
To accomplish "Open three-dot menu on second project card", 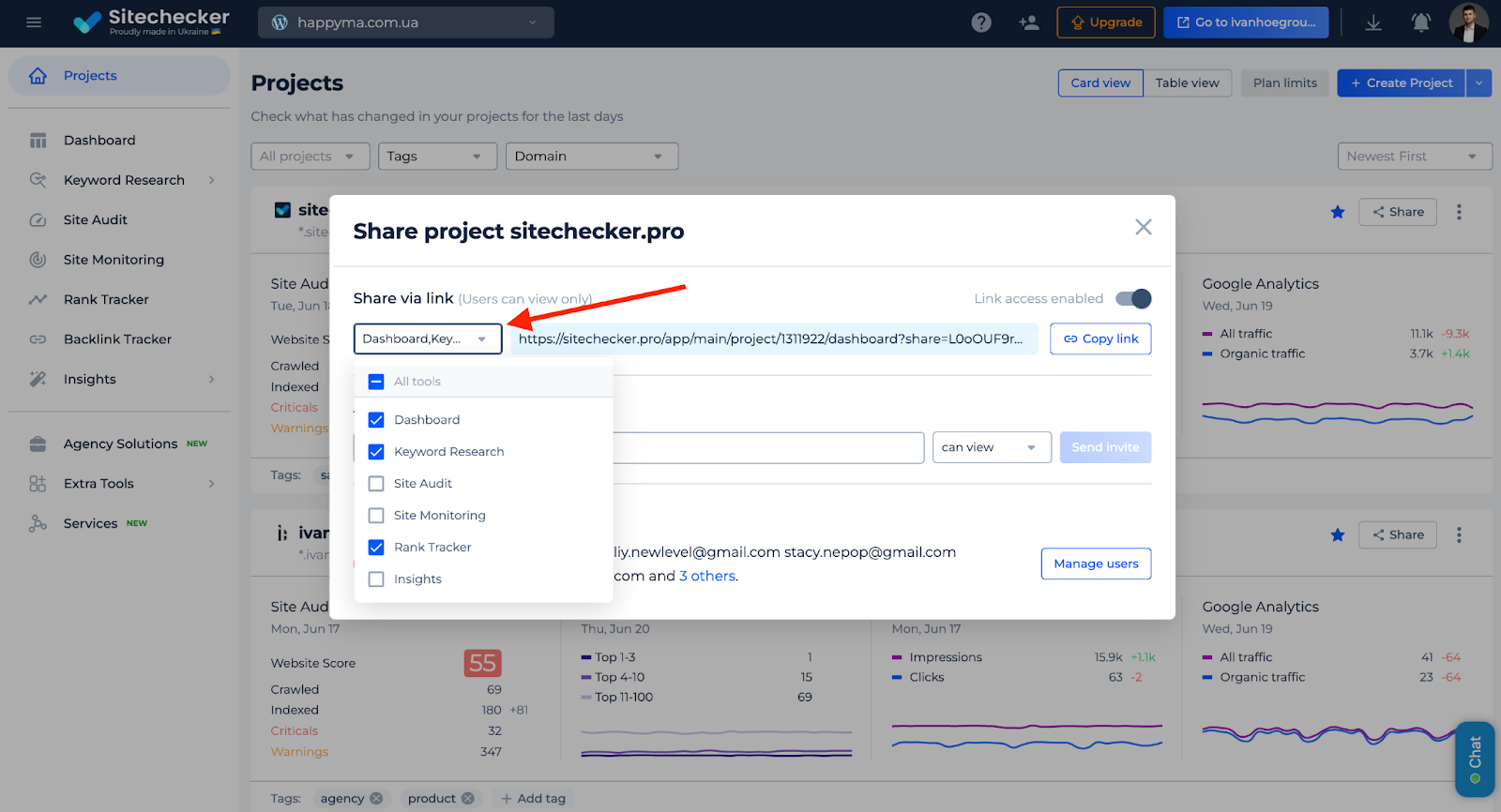I will coord(1459,535).
